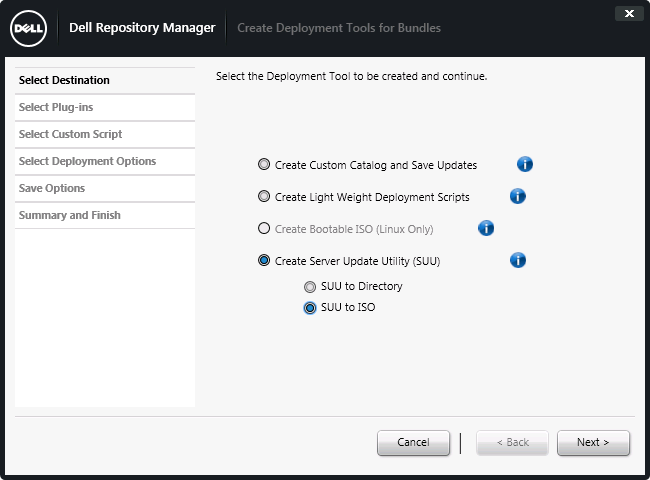Image resolution: width=650 pixels, height=480 pixels.
Task: Select Create Server Update Utility (SUU) radio
Action: pyautogui.click(x=264, y=261)
